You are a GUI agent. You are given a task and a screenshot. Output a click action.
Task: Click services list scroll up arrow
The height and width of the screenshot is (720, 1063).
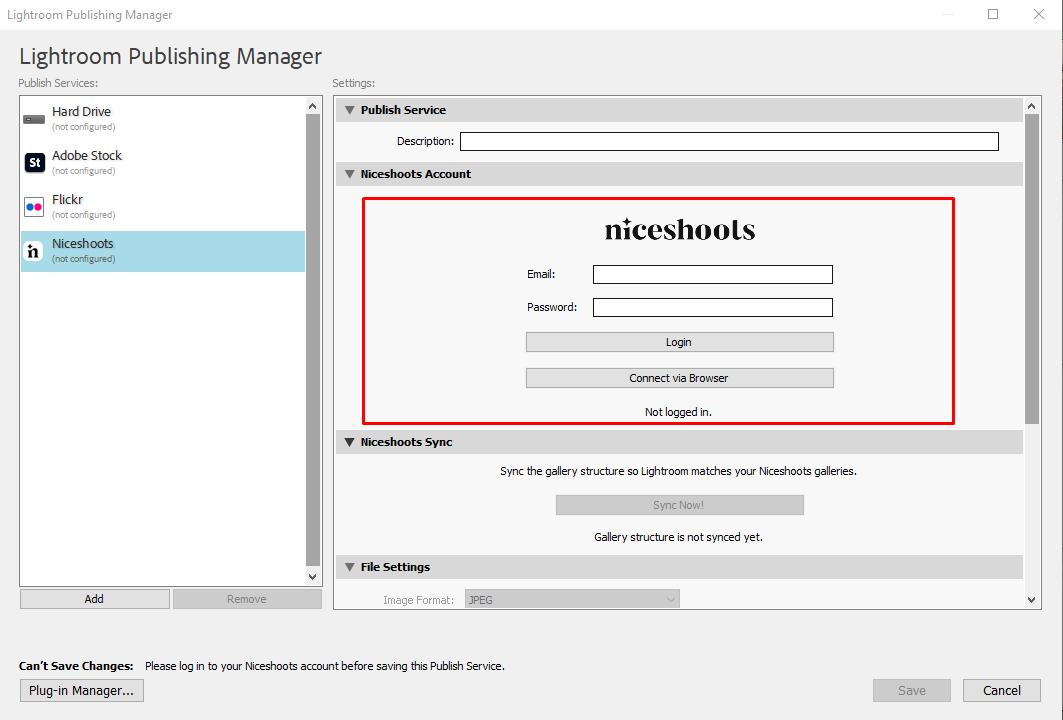(313, 106)
